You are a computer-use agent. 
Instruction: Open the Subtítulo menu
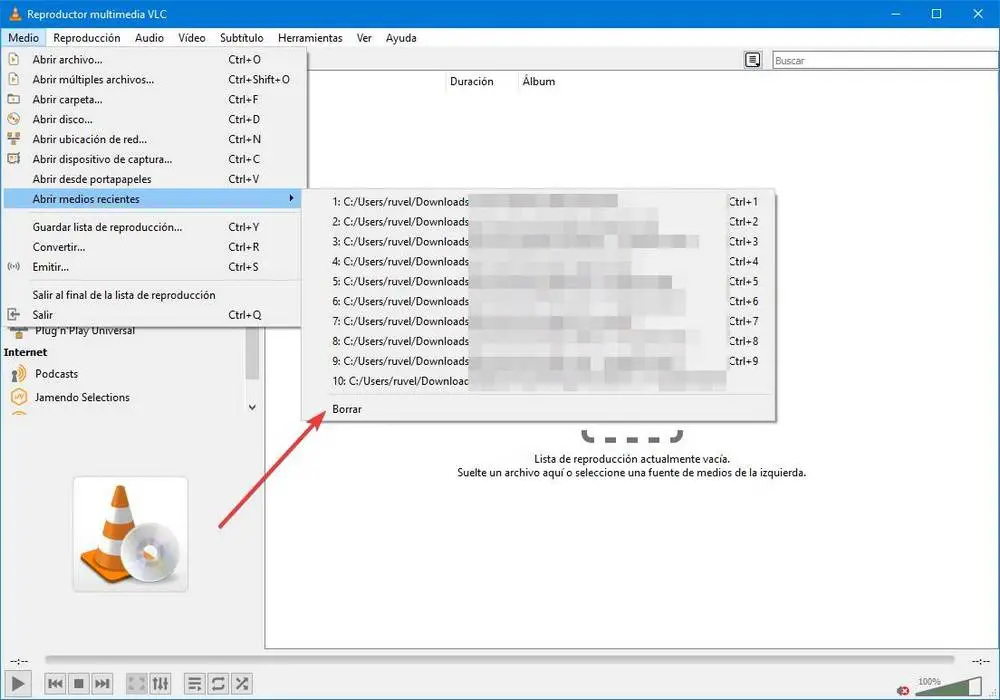pos(242,38)
